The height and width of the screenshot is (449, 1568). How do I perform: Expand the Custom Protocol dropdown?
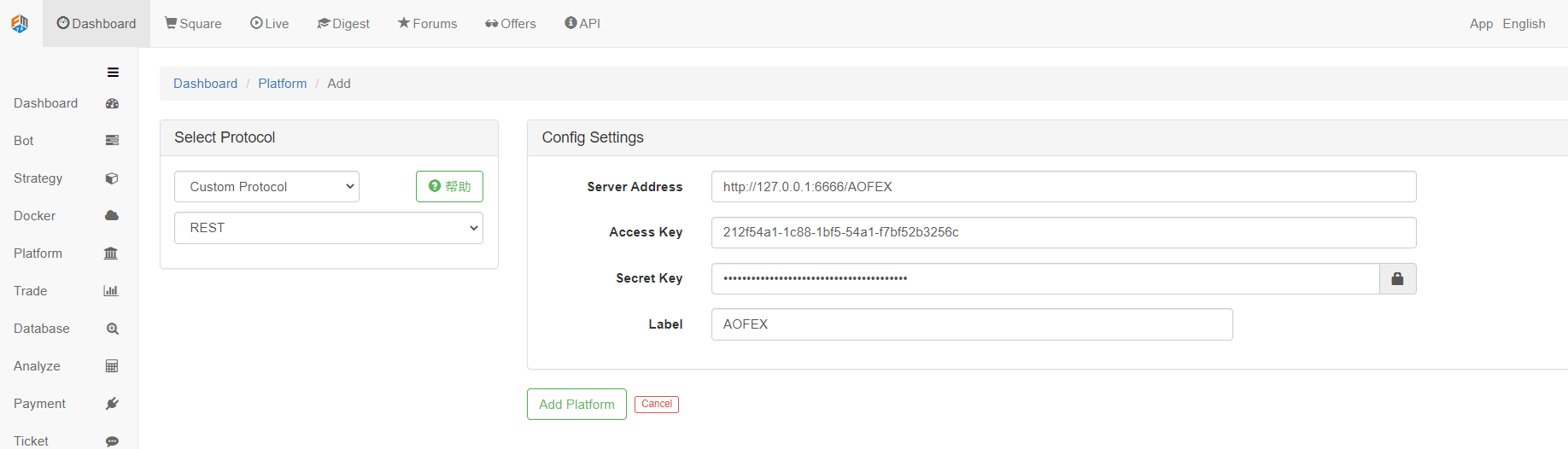(x=266, y=187)
